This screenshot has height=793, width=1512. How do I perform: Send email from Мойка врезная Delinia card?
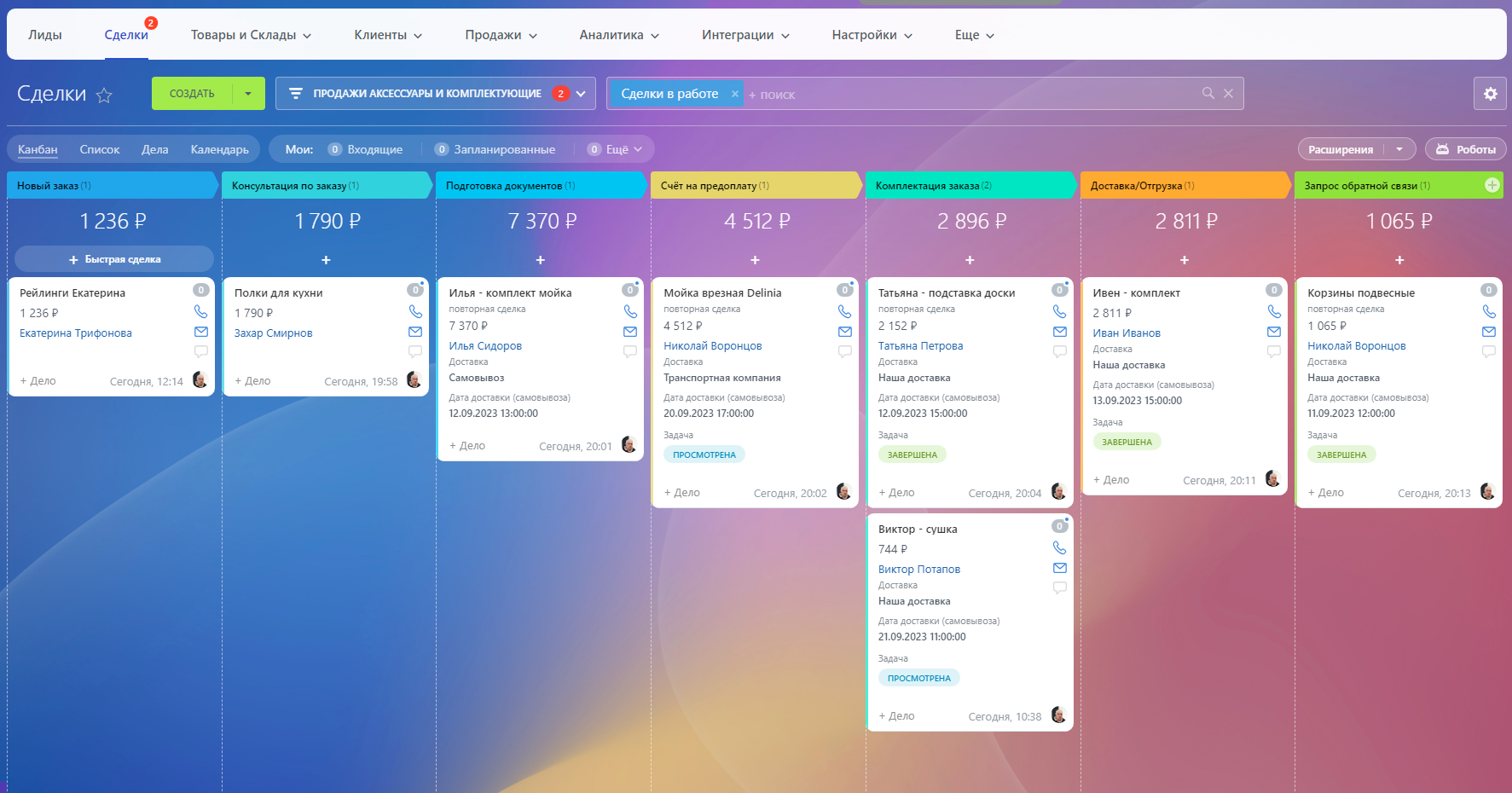click(845, 332)
